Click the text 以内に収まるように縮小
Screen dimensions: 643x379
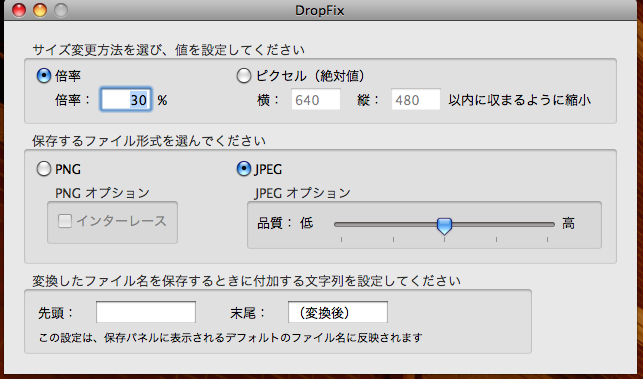point(520,100)
